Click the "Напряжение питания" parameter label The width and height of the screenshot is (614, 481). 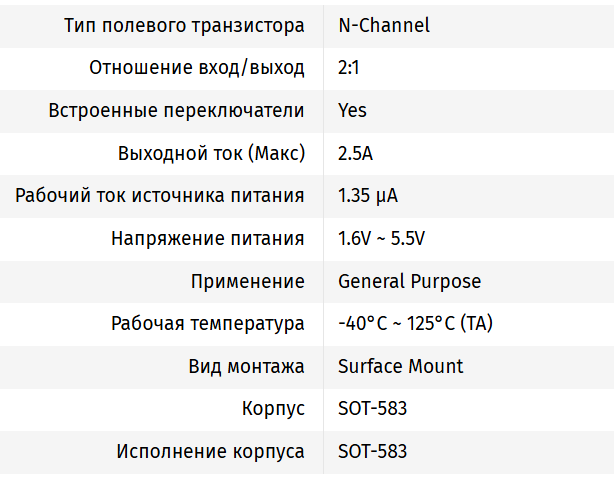tap(208, 238)
